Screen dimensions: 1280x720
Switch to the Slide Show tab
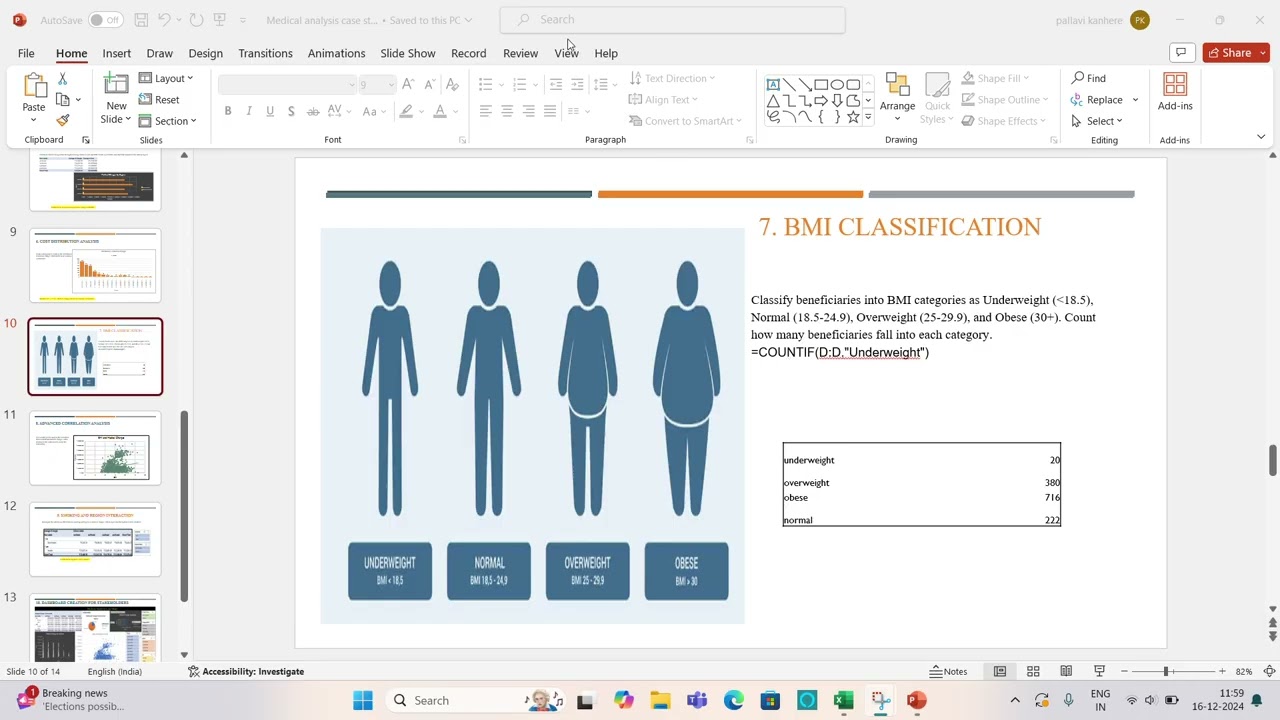pos(408,53)
